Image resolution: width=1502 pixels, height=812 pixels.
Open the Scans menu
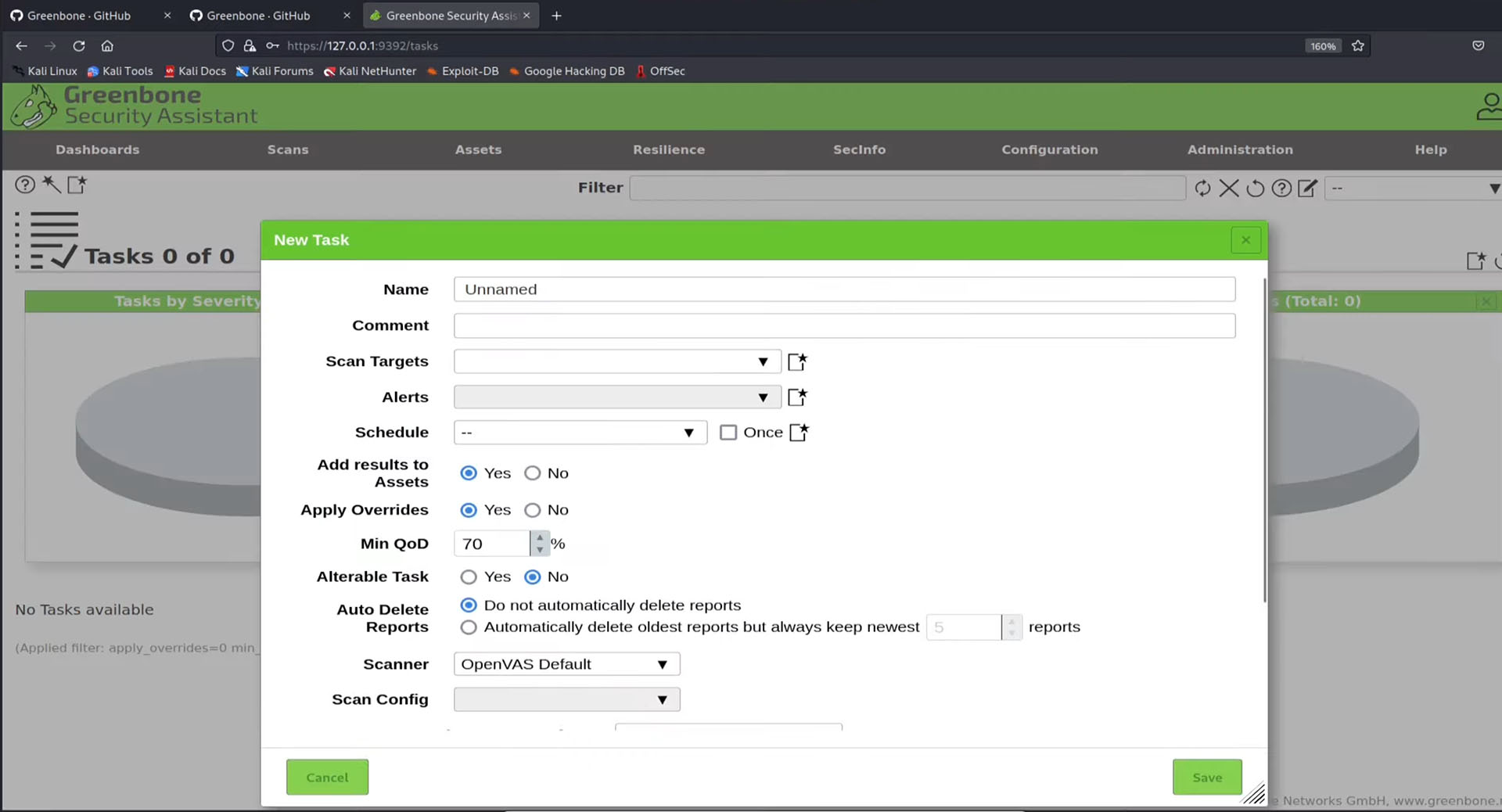(288, 149)
